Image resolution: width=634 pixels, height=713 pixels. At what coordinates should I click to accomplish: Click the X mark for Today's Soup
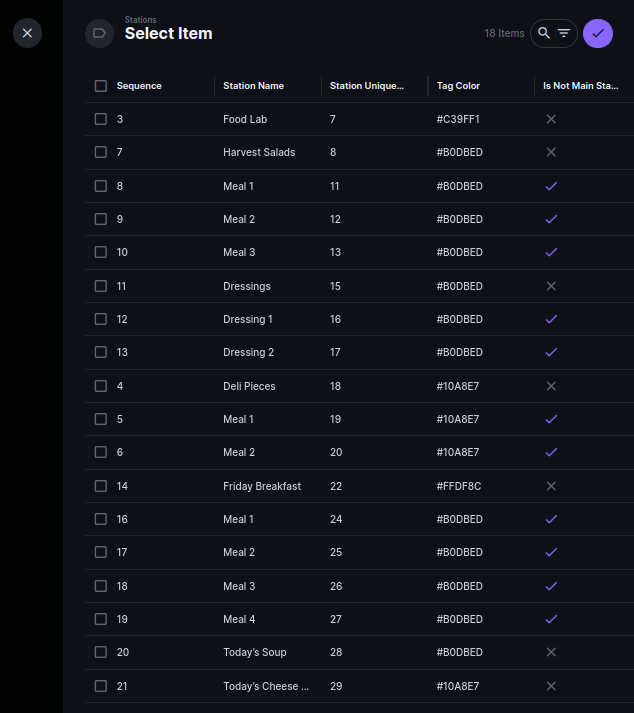[551, 652]
